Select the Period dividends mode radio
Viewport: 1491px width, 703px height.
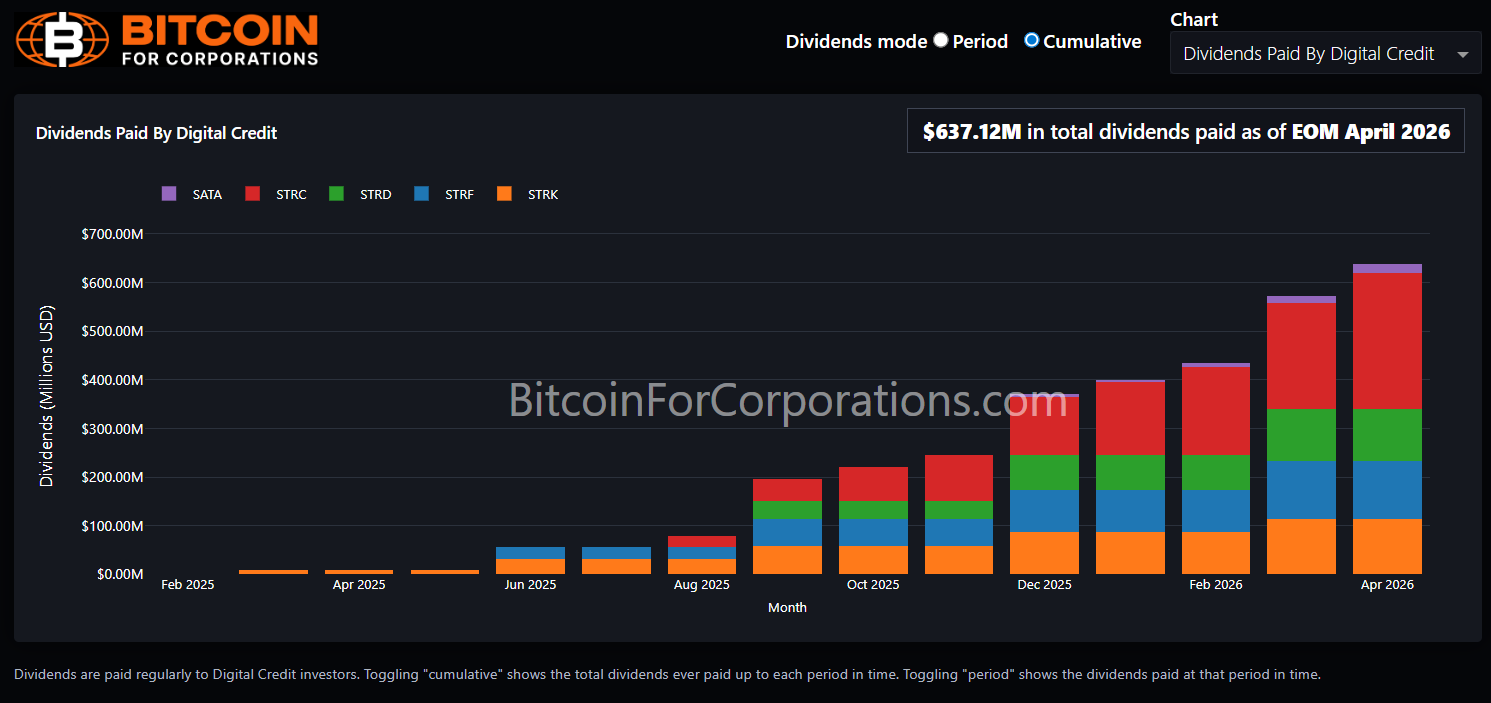pos(941,41)
